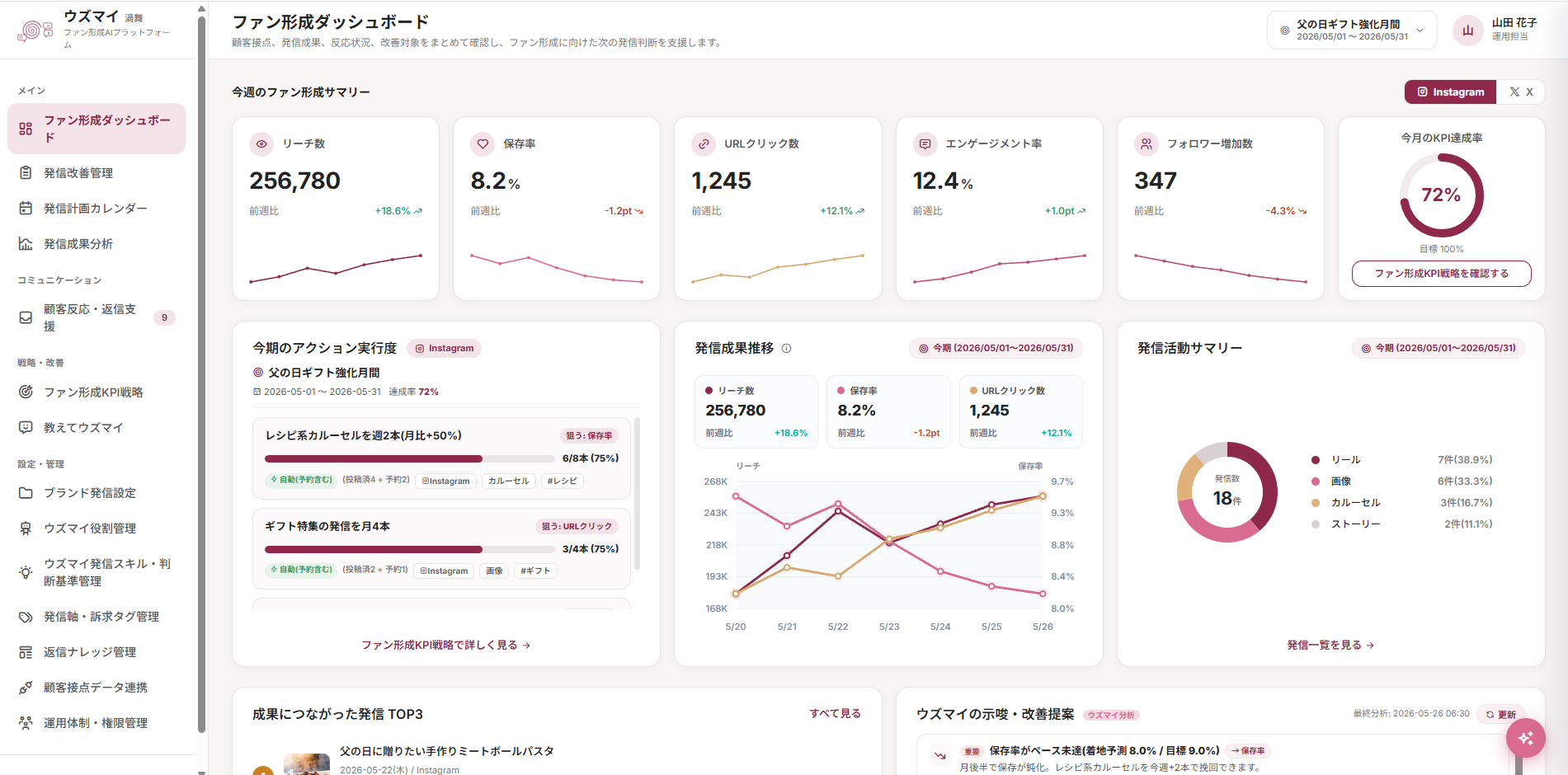Viewport: 1568px width, 775px height.
Task: Click the floating sparkle assistant button
Action: pyautogui.click(x=1525, y=738)
